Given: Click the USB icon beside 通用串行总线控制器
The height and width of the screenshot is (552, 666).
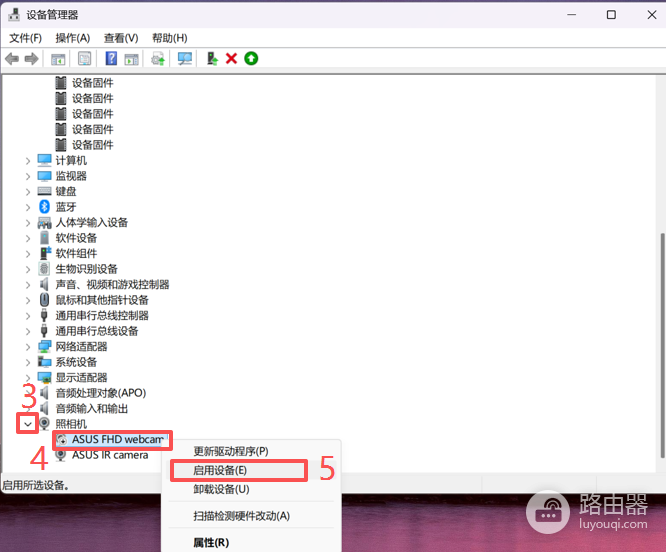Looking at the screenshot, I should [44, 315].
